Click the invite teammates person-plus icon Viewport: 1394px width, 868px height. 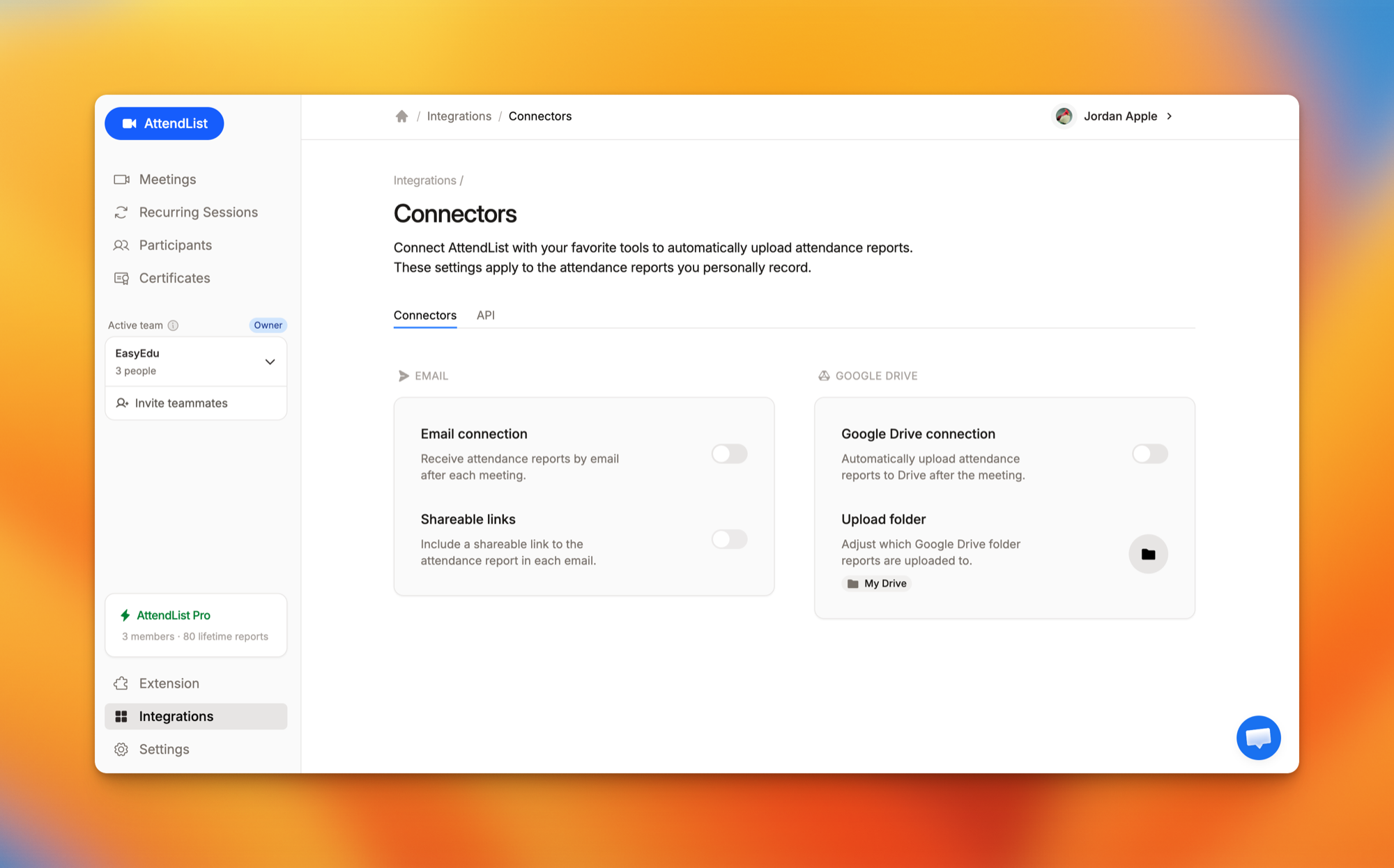click(x=122, y=403)
